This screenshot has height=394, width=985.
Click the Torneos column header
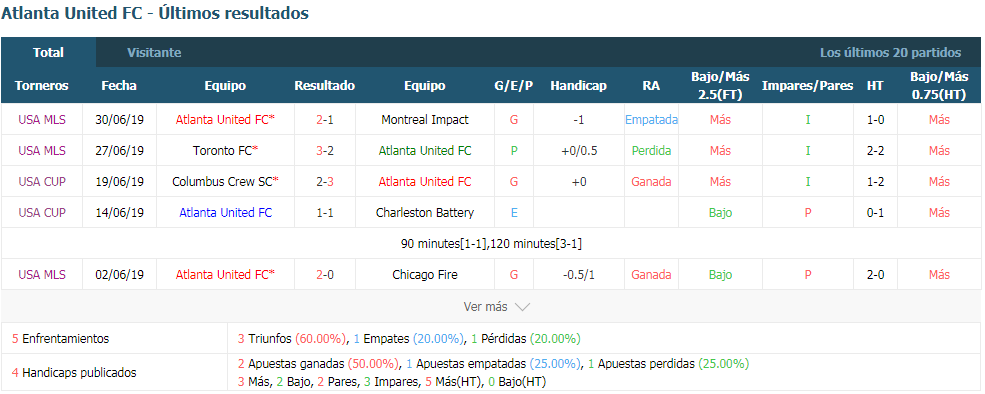[42, 85]
